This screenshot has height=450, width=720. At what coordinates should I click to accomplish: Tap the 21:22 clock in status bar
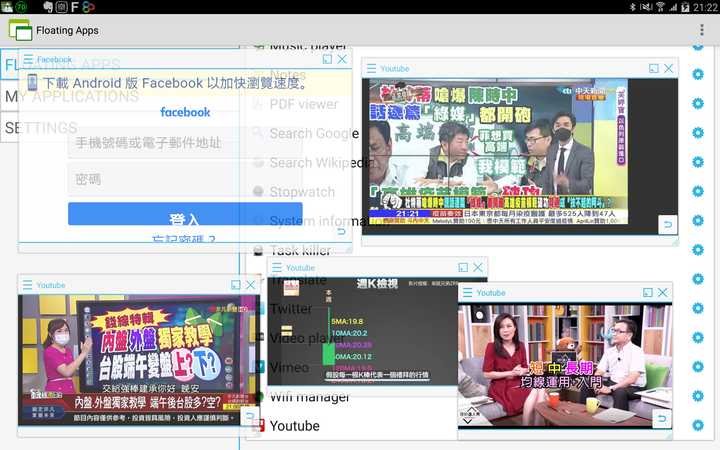(x=704, y=7)
